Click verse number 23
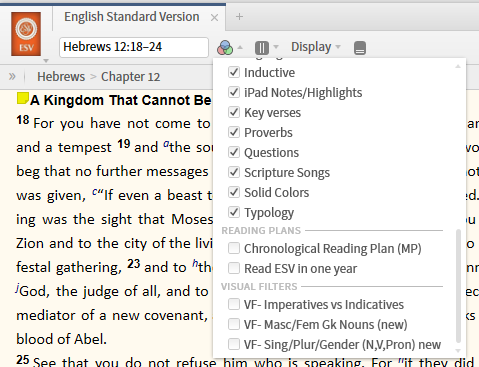Image resolution: width=479 pixels, height=367 pixels. click(x=133, y=264)
